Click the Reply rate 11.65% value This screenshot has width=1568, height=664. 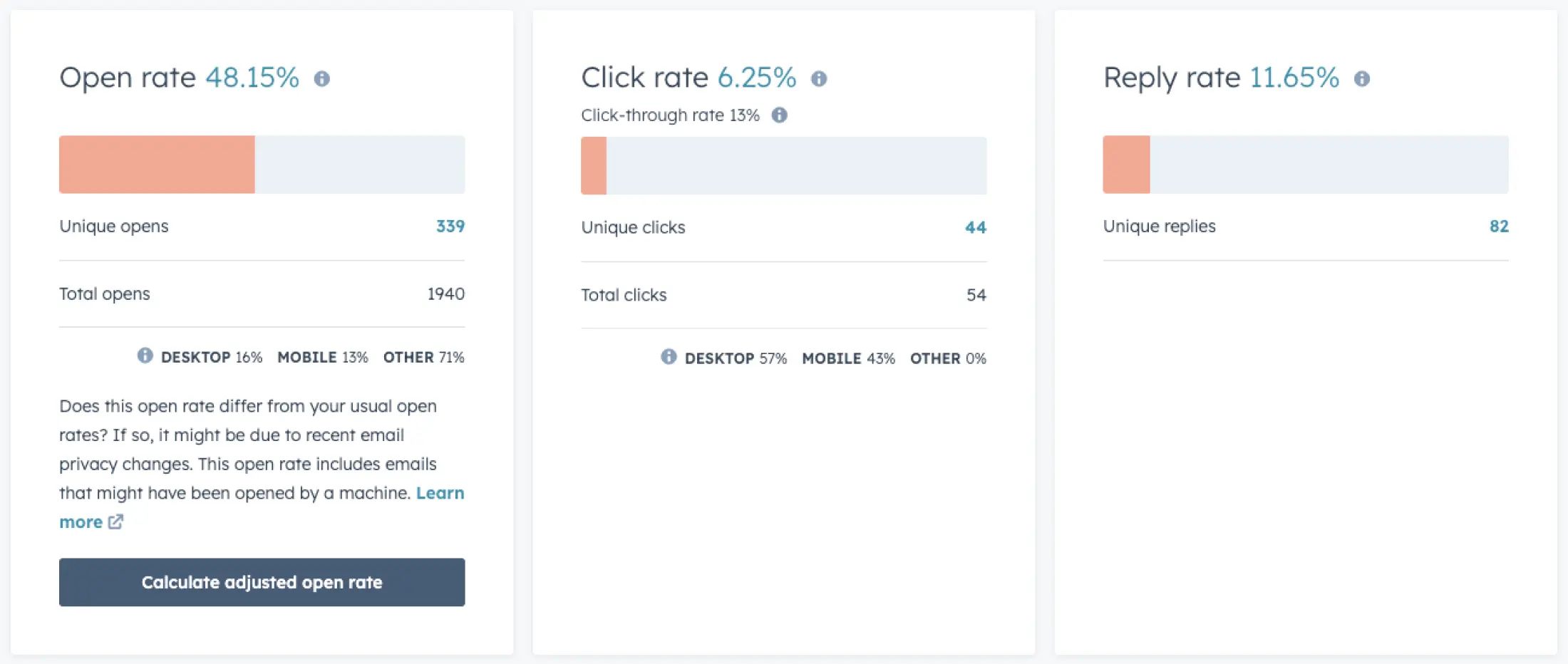pos(1294,78)
